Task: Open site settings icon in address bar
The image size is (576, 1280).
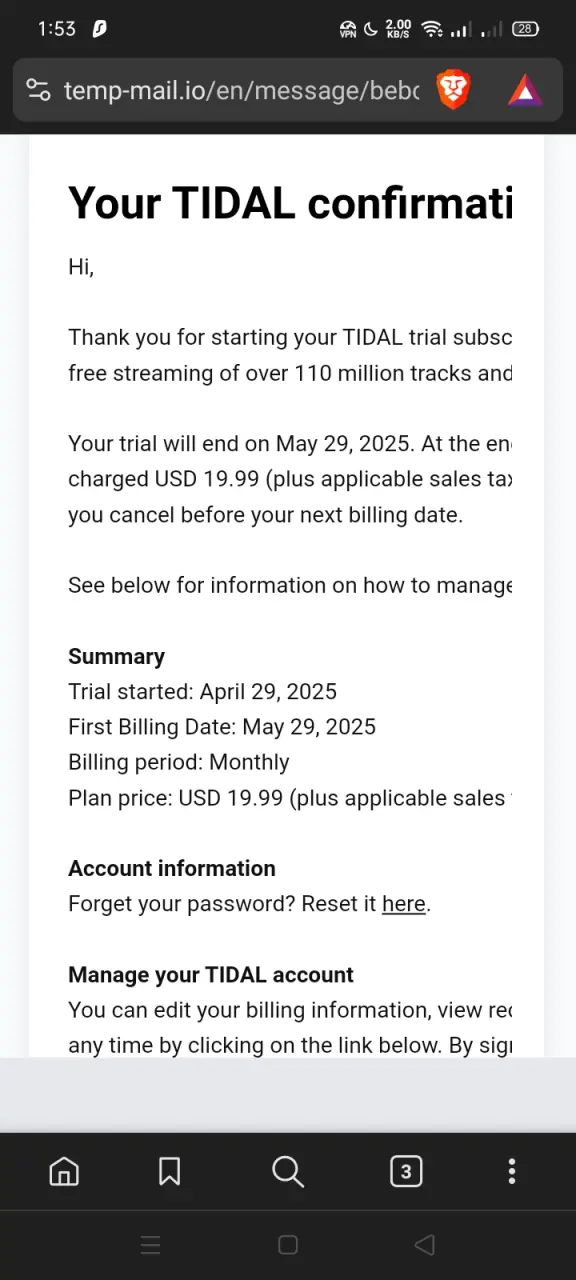Action: (38, 91)
